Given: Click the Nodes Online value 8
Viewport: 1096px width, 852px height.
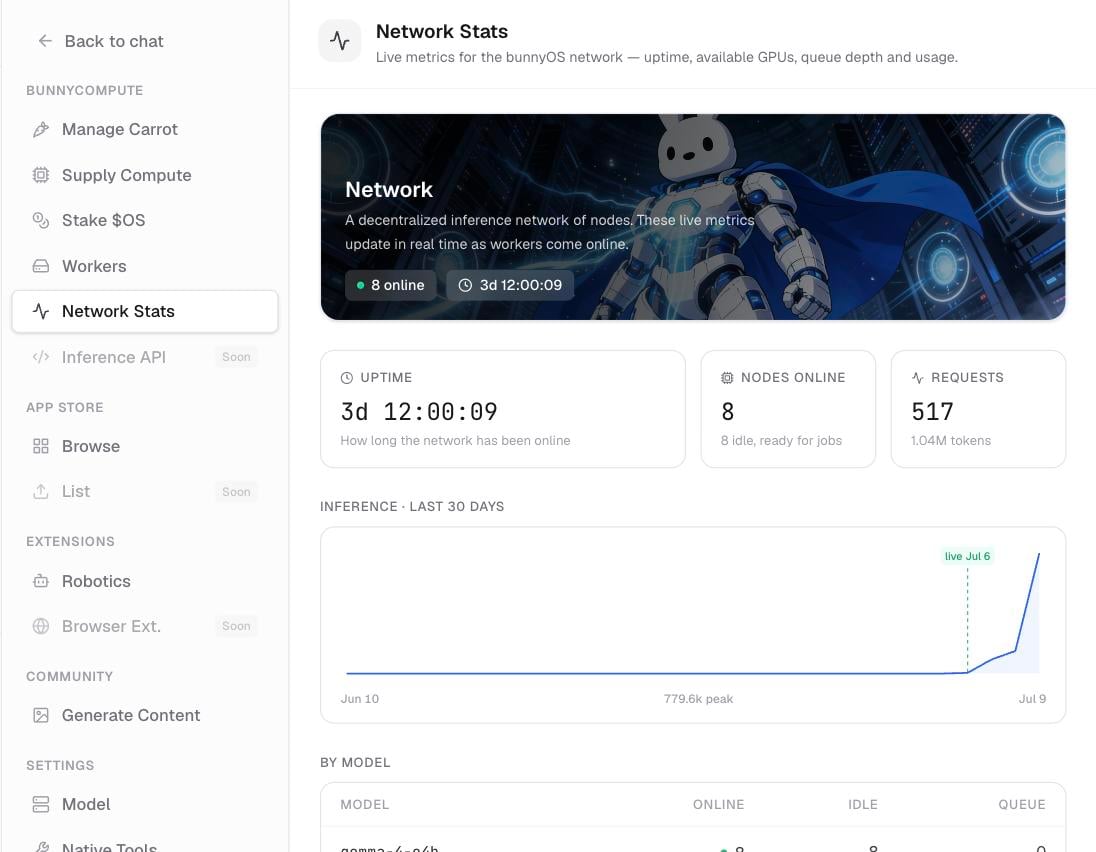Looking at the screenshot, I should click(x=728, y=412).
